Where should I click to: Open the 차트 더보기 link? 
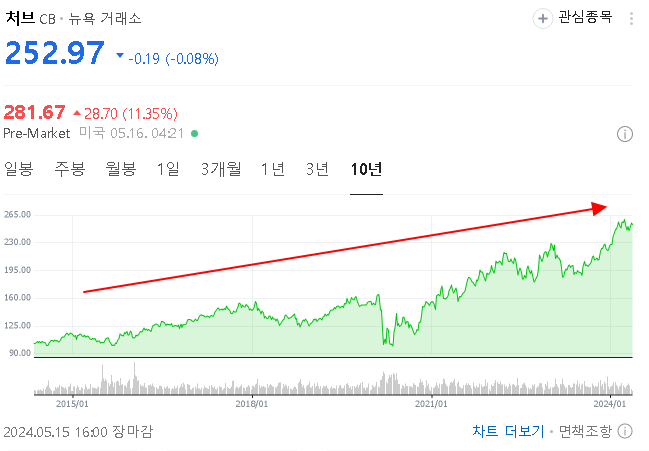click(508, 431)
